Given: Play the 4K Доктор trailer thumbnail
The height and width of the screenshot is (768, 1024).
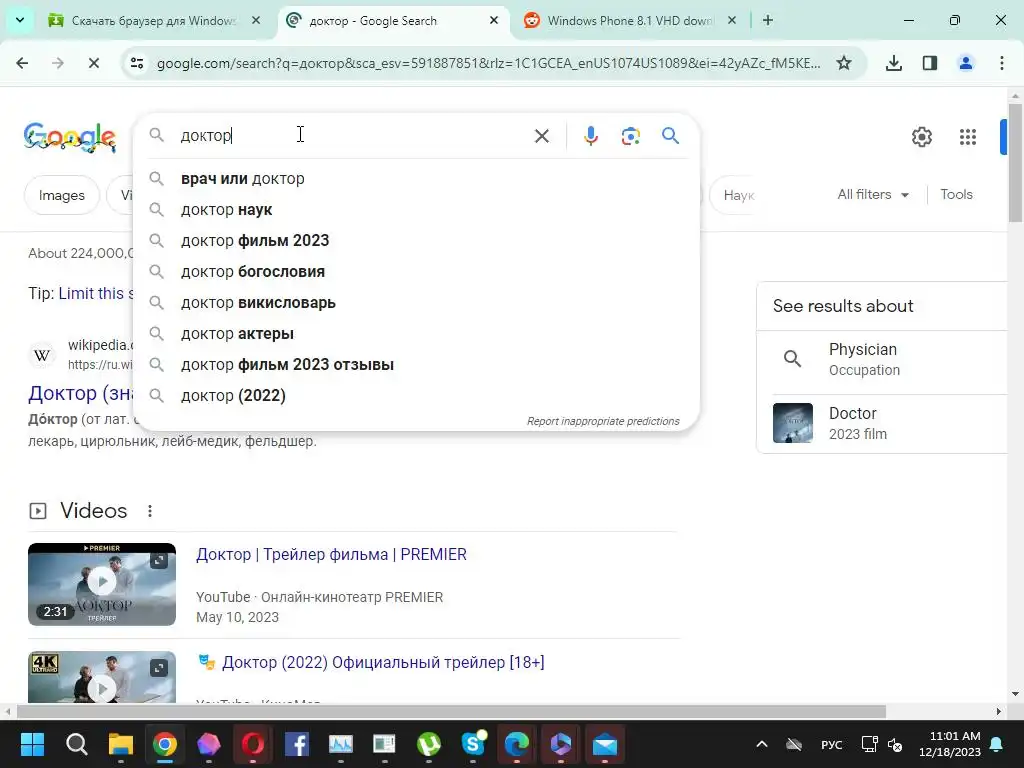Looking at the screenshot, I should [102, 677].
